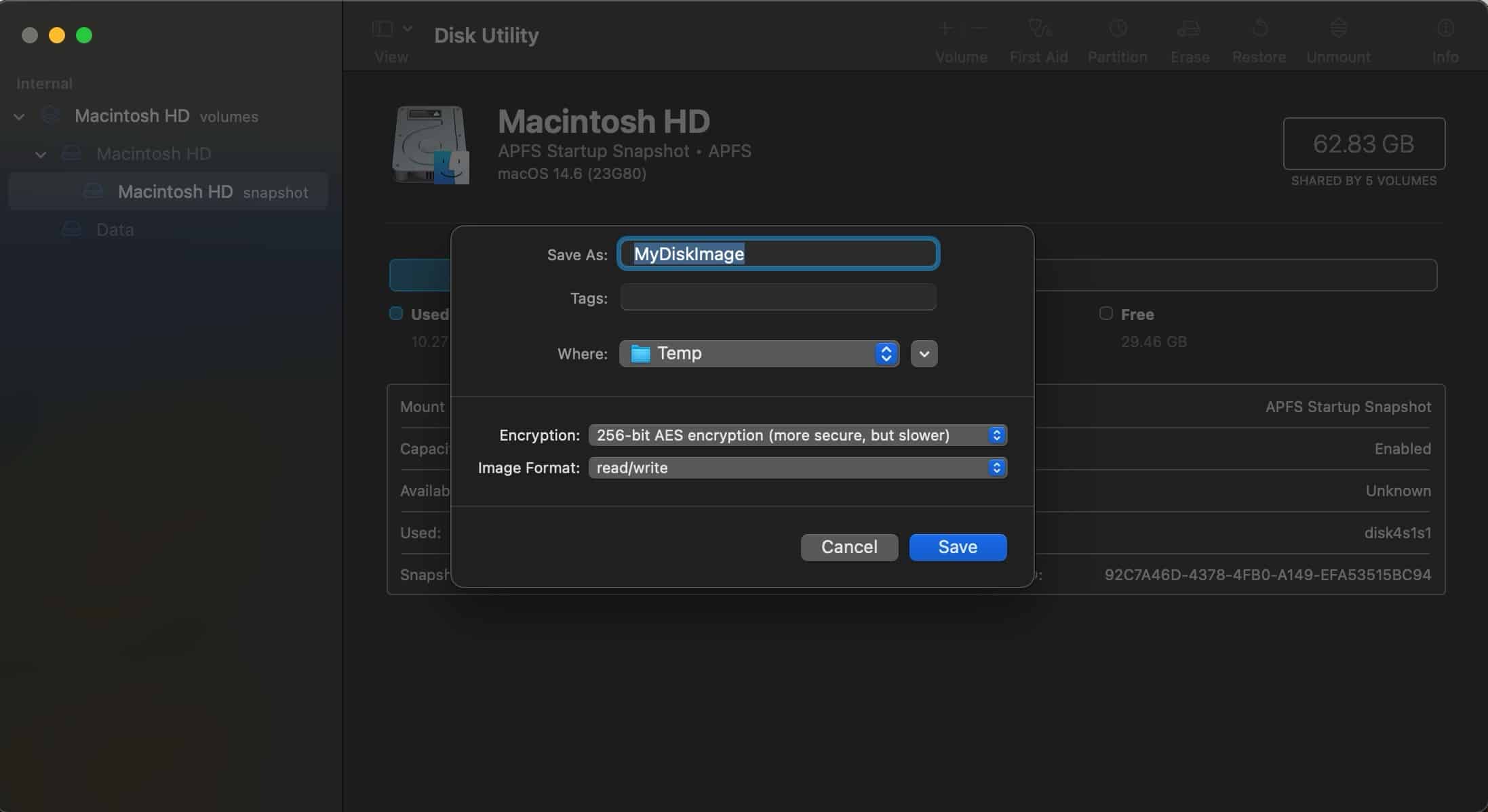Viewport: 1488px width, 812px height.
Task: Click the green zoom window button
Action: [x=84, y=35]
